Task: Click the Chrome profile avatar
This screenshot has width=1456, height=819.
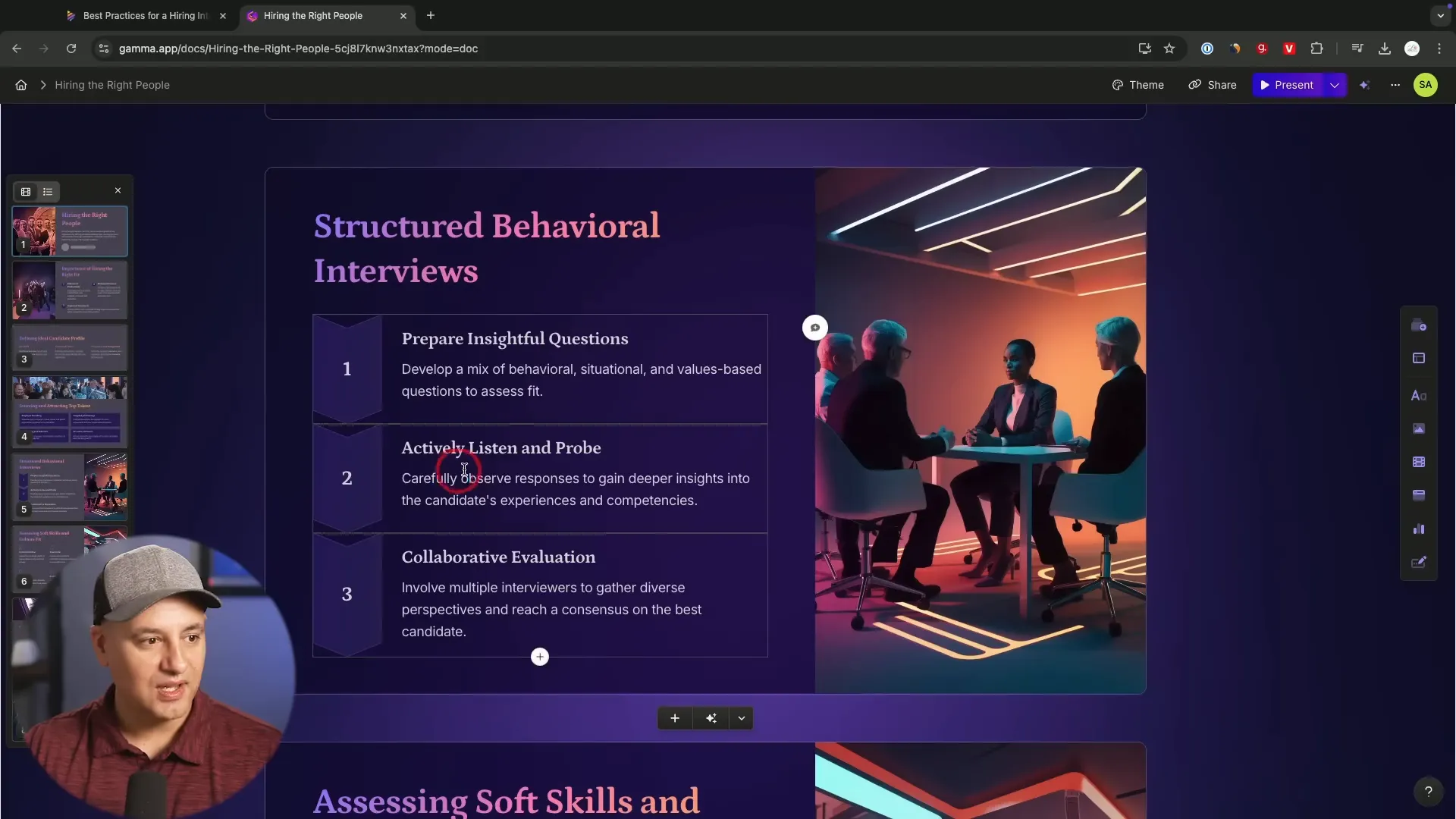Action: coord(1411,49)
